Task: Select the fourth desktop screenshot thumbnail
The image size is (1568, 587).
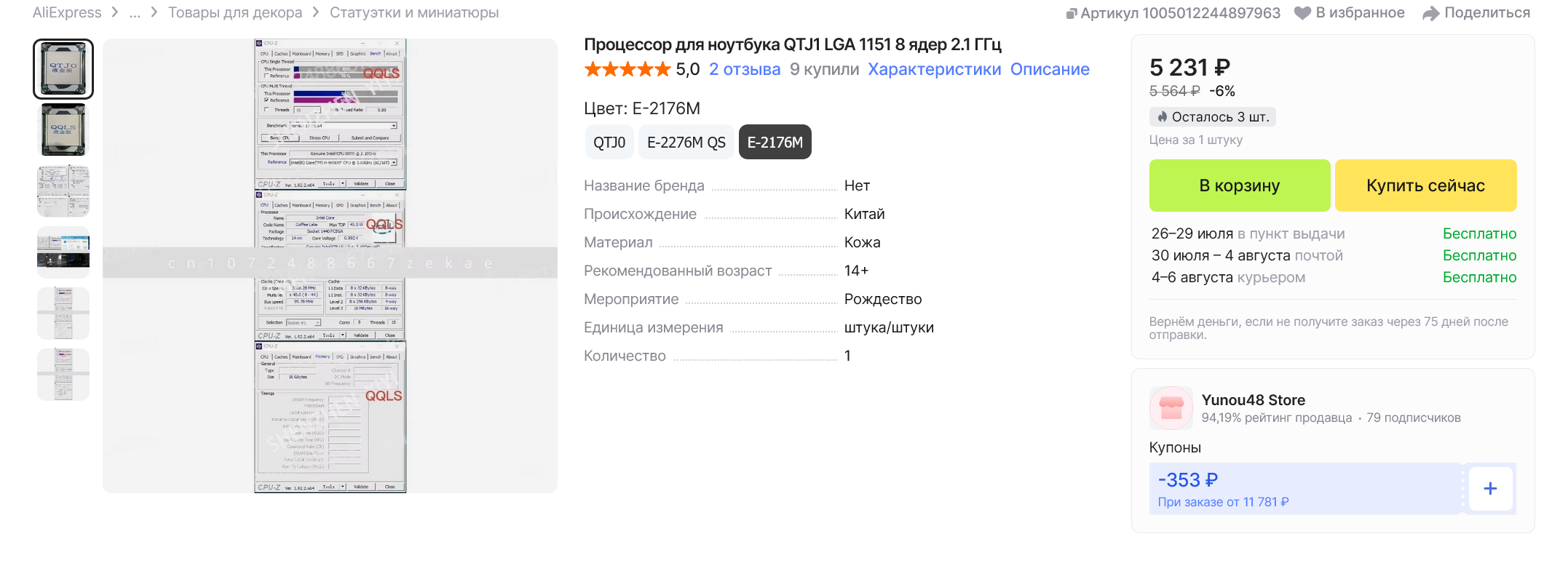Action: (63, 252)
